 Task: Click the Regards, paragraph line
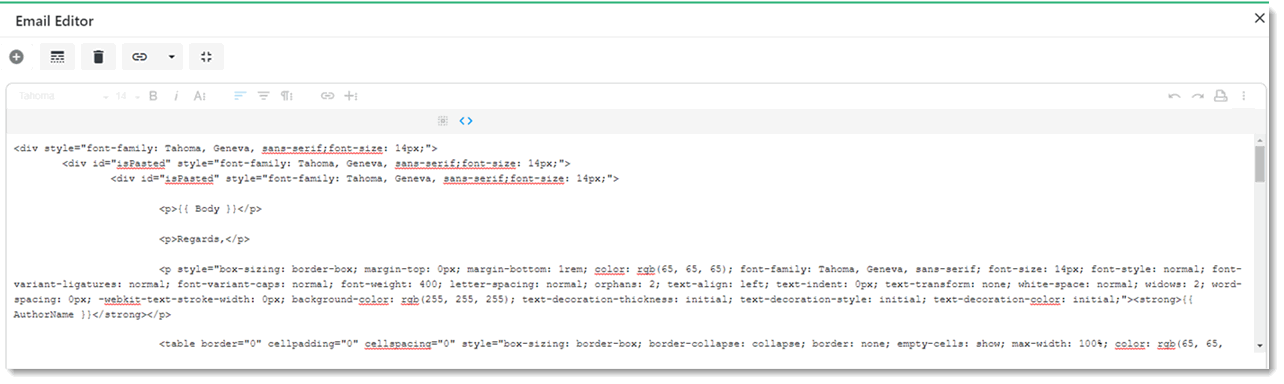205,239
